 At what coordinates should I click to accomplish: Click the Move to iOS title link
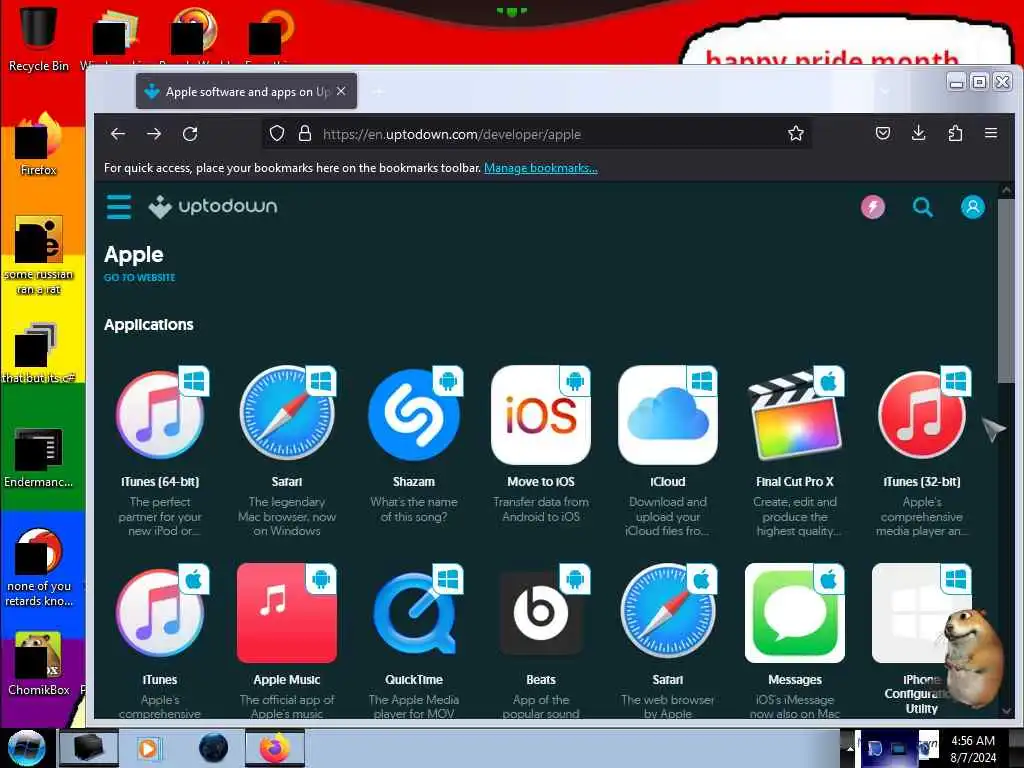tap(541, 481)
